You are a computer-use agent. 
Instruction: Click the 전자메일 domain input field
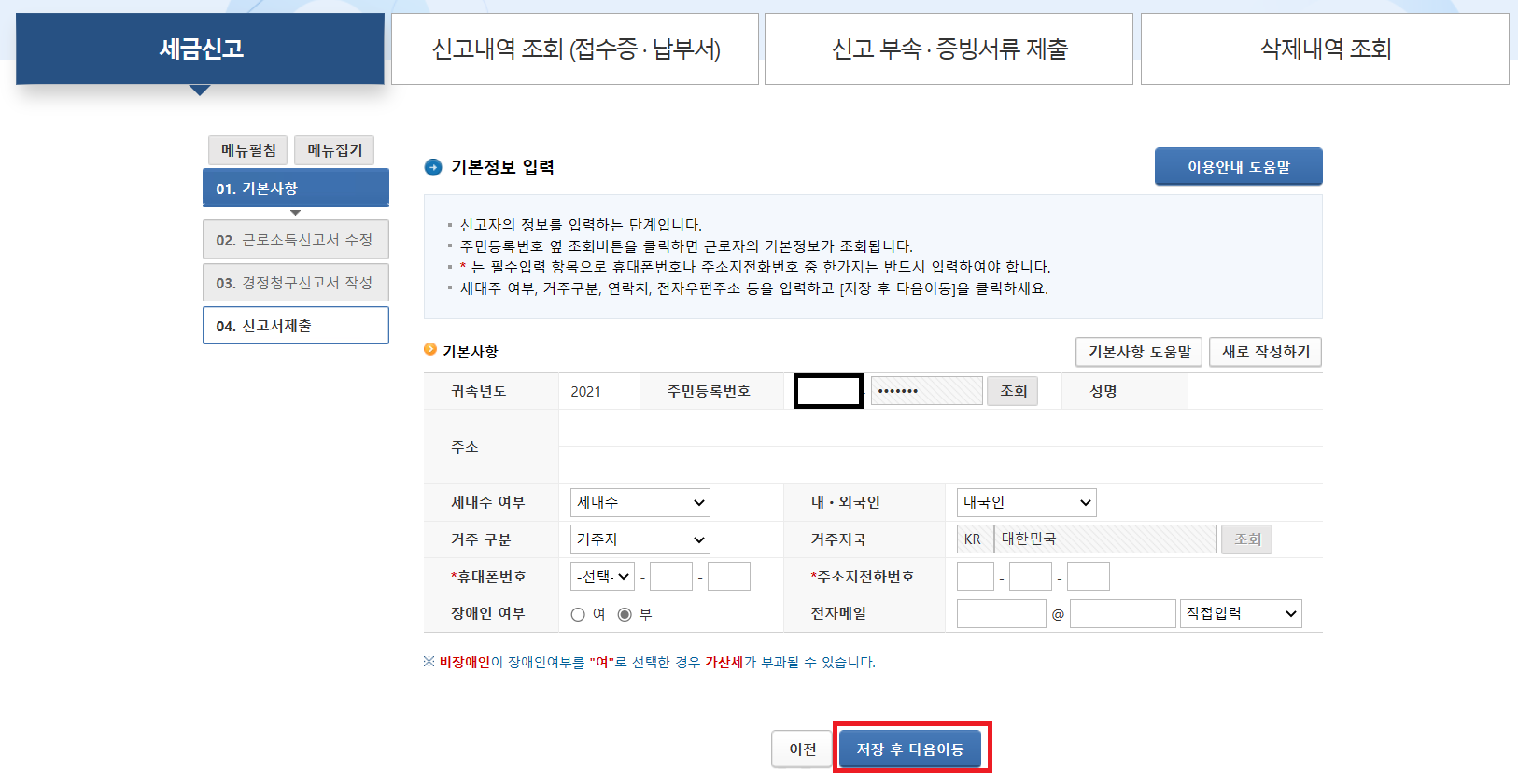click(1123, 613)
